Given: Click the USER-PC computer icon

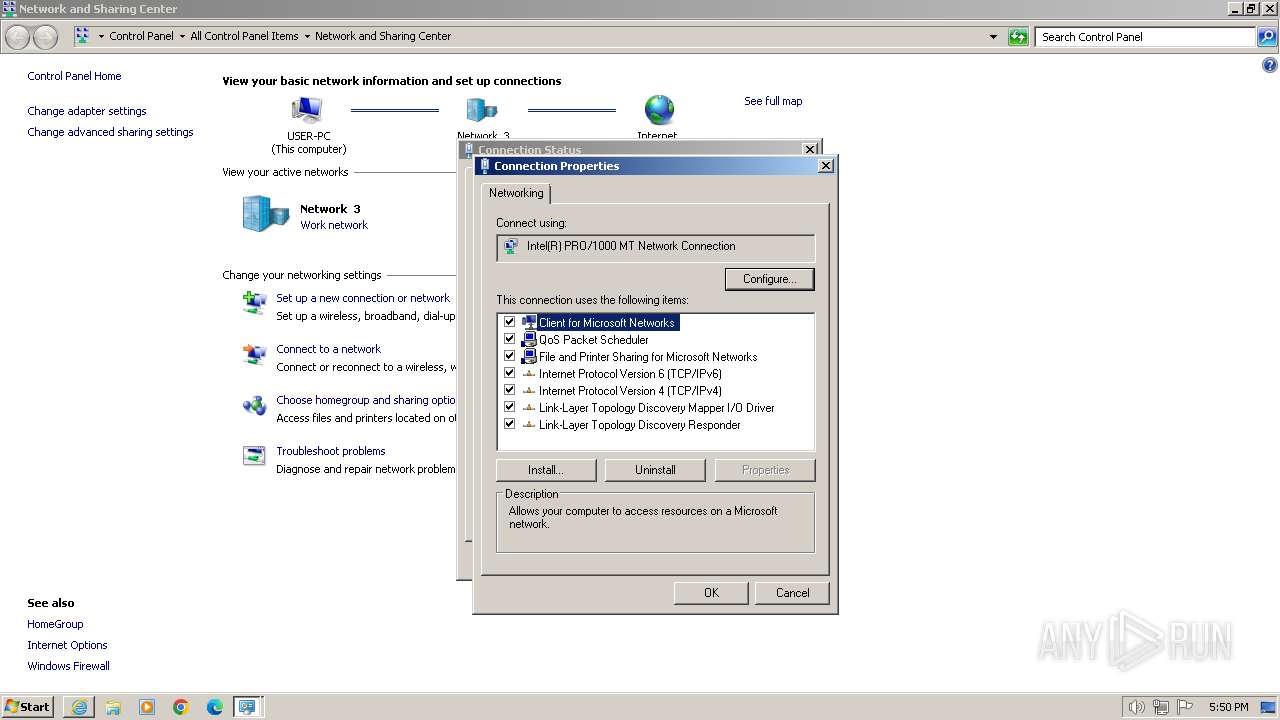Looking at the screenshot, I should (x=307, y=110).
